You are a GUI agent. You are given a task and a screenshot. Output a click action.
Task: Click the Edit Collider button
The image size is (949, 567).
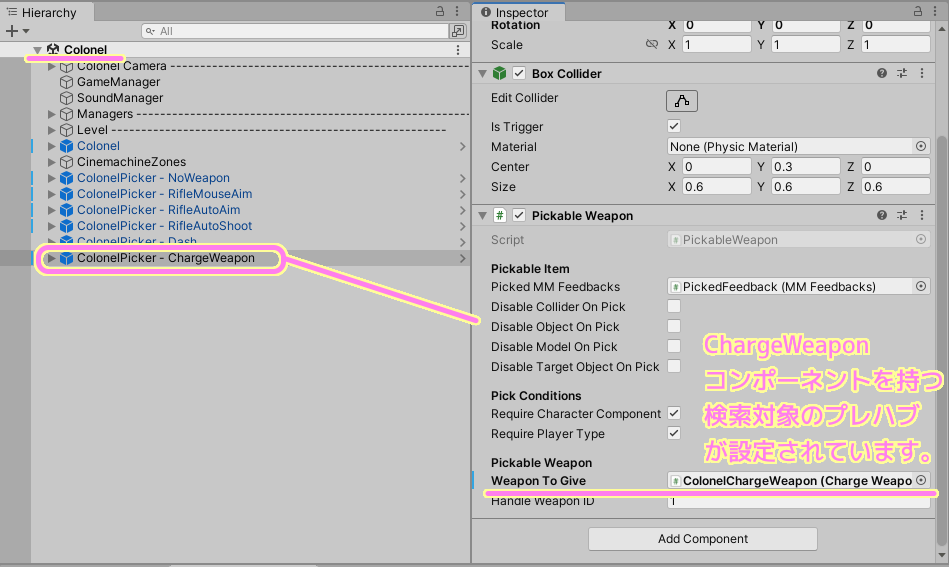(681, 101)
